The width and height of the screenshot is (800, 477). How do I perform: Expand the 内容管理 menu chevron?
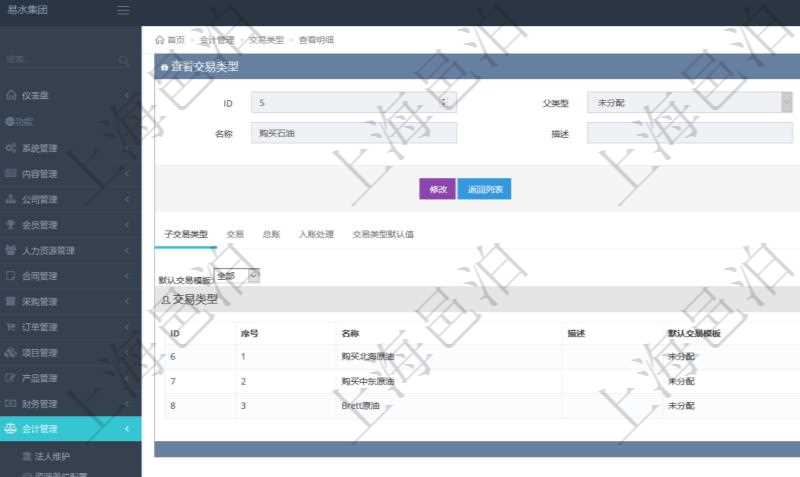click(x=127, y=173)
